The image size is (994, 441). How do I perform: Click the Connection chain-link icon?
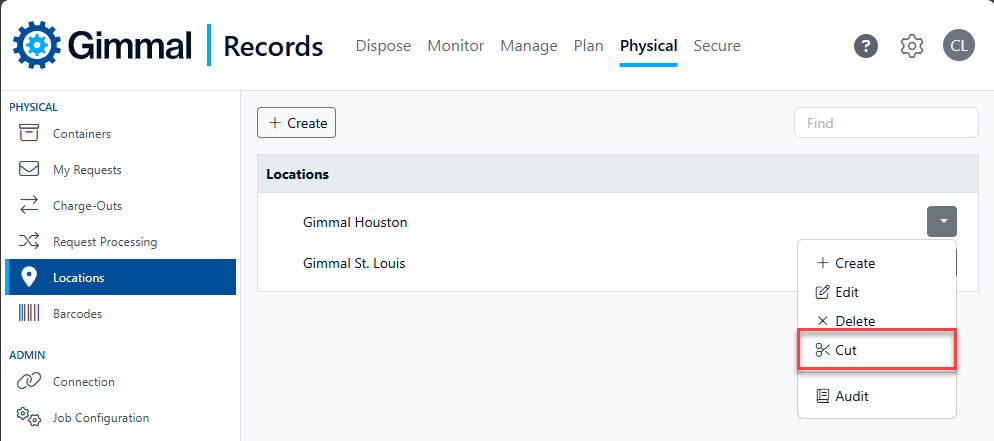29,381
